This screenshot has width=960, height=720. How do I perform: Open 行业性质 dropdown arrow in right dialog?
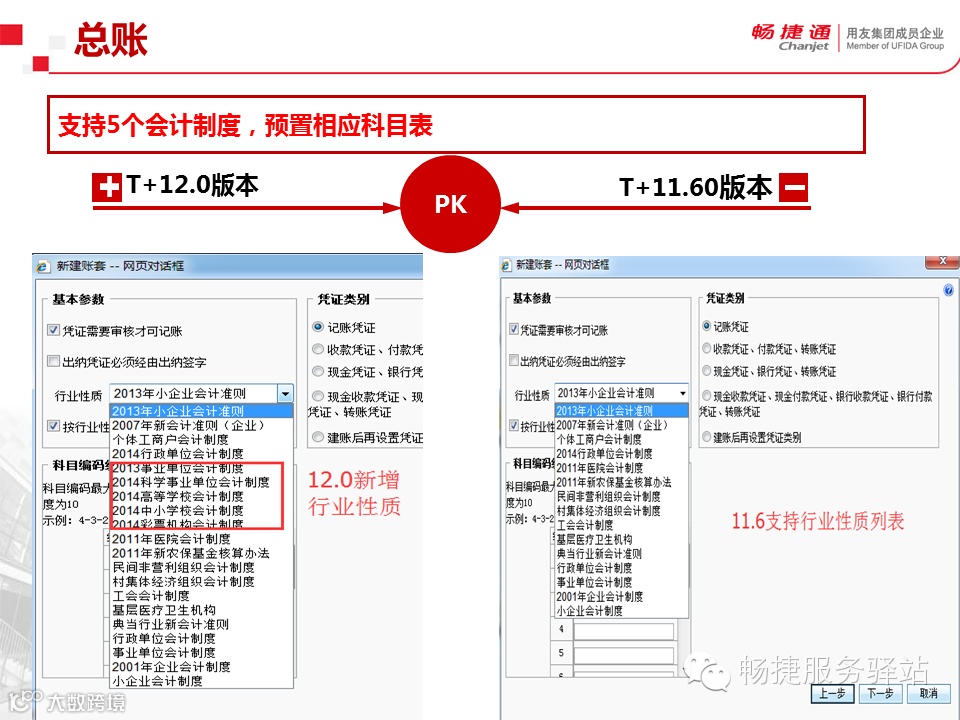[682, 392]
